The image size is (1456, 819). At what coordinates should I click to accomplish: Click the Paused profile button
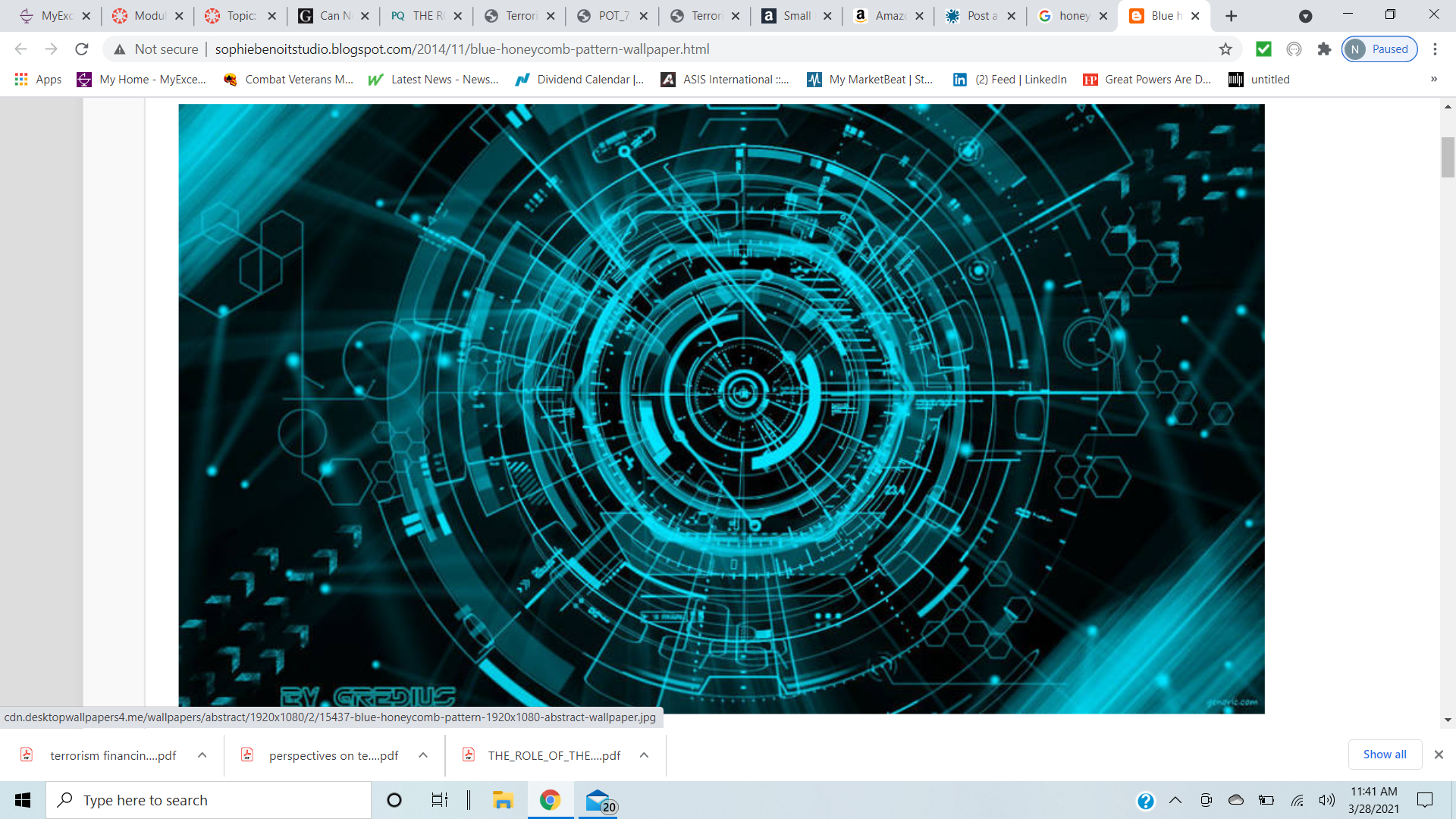pyautogui.click(x=1379, y=49)
